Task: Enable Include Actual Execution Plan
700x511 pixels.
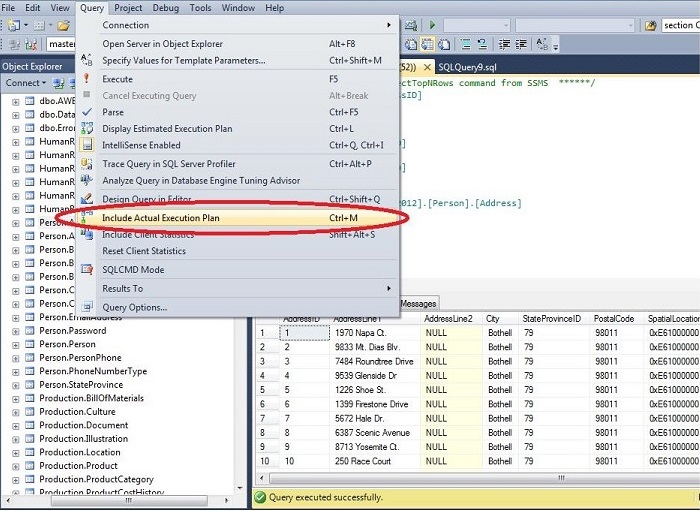Action: click(238, 218)
